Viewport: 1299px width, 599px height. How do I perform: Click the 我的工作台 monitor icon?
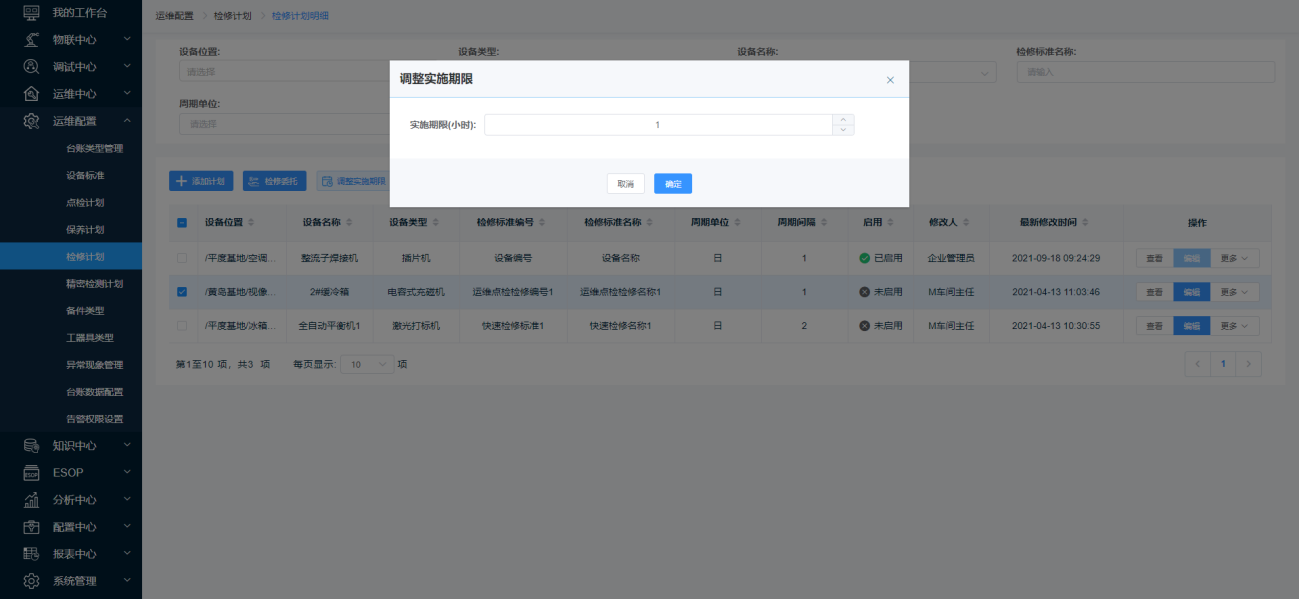[x=31, y=12]
